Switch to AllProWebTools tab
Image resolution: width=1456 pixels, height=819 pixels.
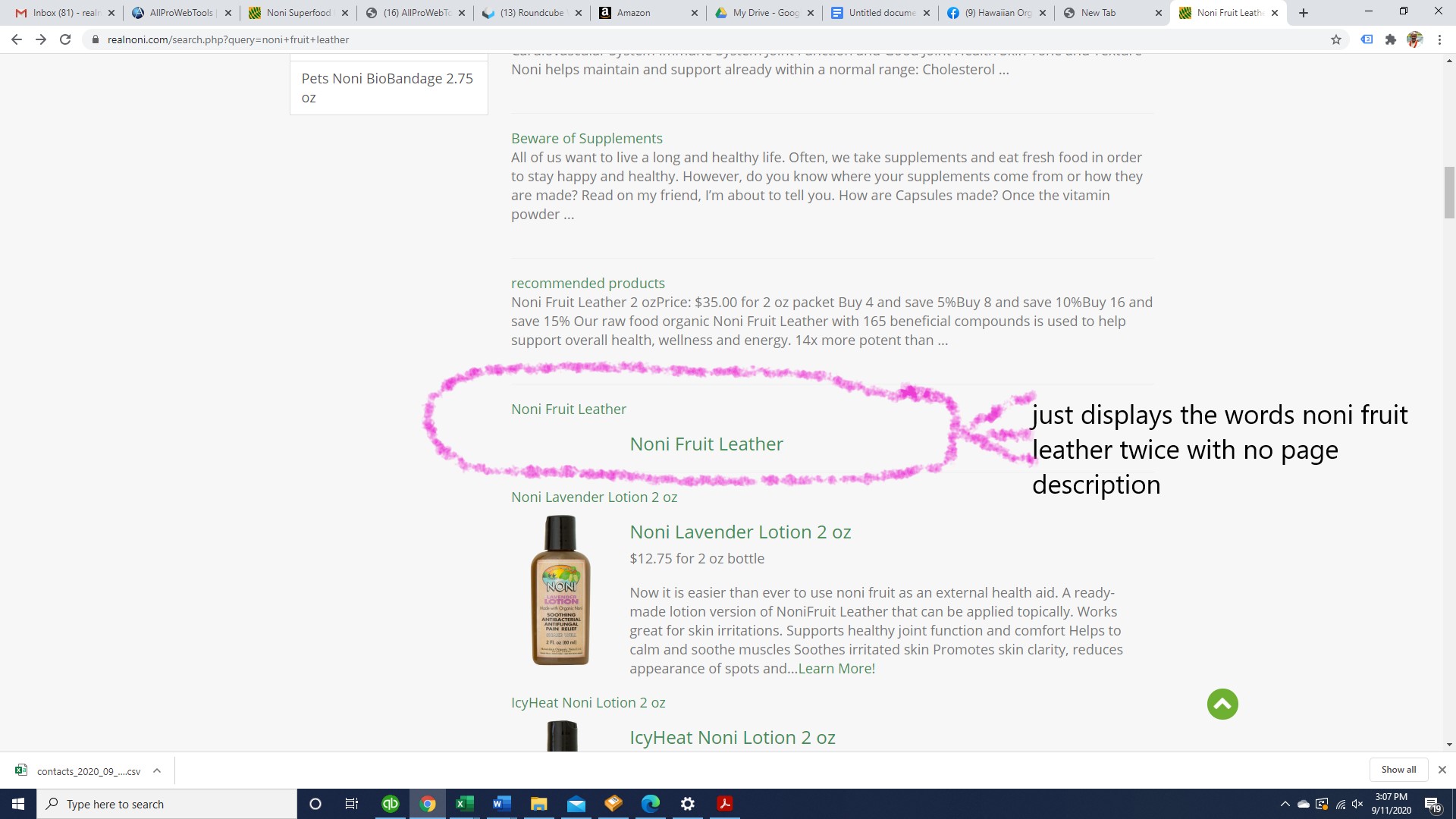[x=181, y=13]
